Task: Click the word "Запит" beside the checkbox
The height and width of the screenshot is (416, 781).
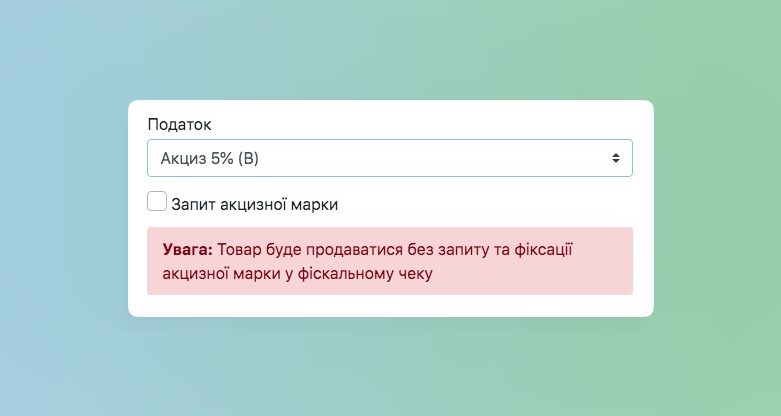Action: coord(193,204)
